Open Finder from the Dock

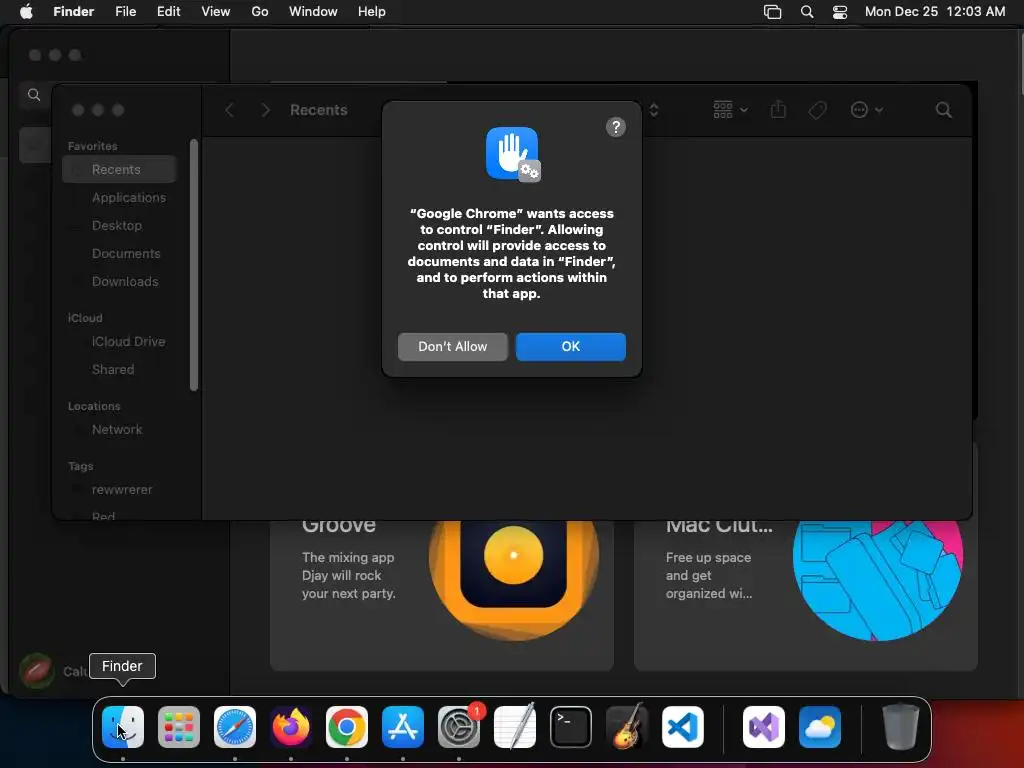tap(123, 727)
